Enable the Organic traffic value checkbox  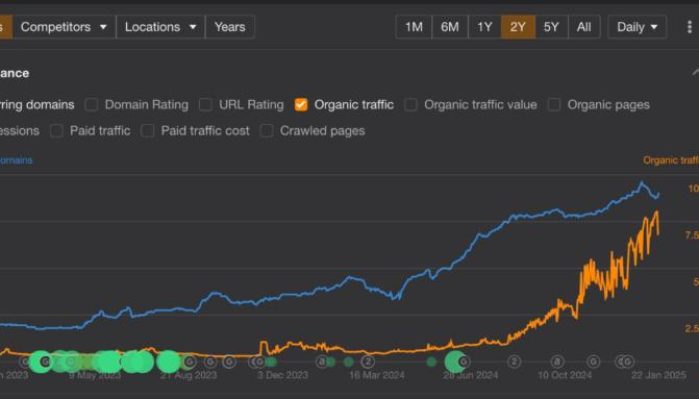(411, 105)
